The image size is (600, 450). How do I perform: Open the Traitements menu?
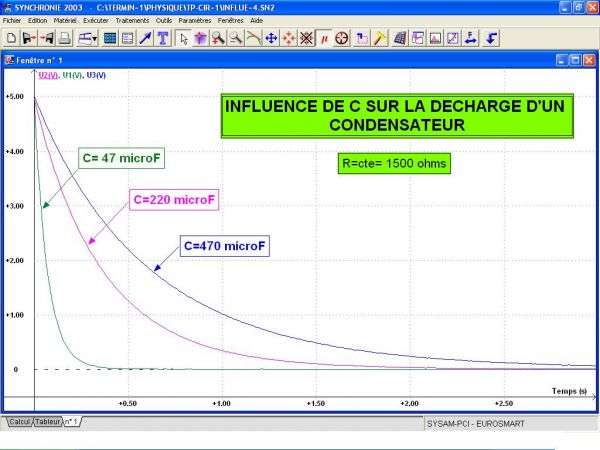tap(132, 20)
